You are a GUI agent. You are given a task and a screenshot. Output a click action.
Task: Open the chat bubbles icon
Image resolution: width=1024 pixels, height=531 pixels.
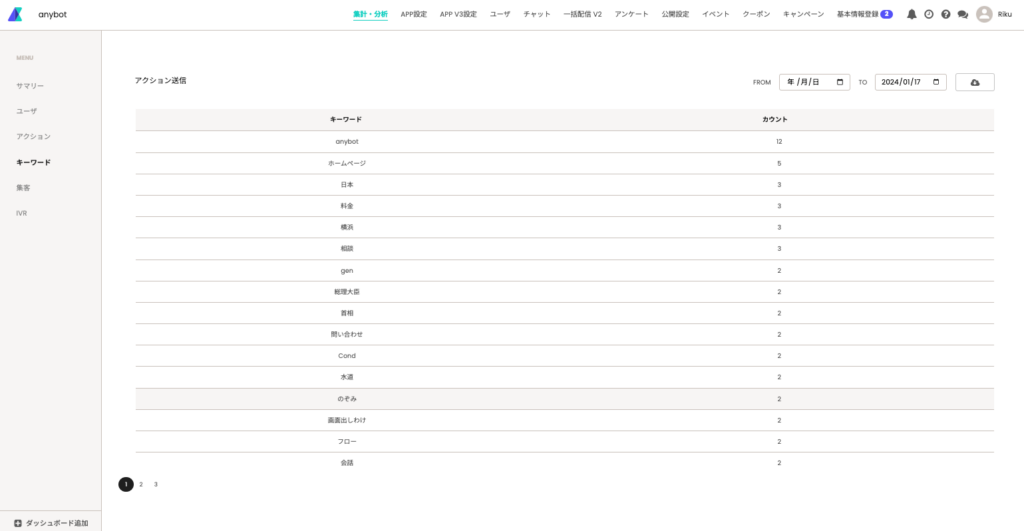(x=962, y=14)
